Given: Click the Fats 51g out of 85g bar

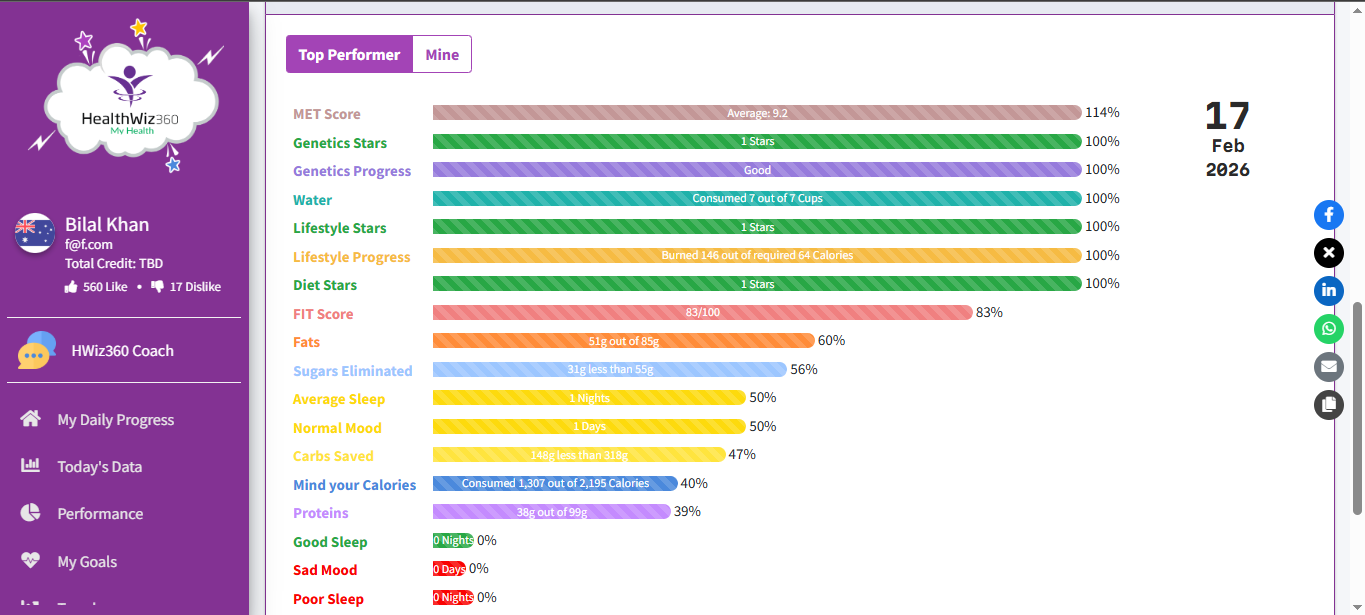Looking at the screenshot, I should 624,341.
